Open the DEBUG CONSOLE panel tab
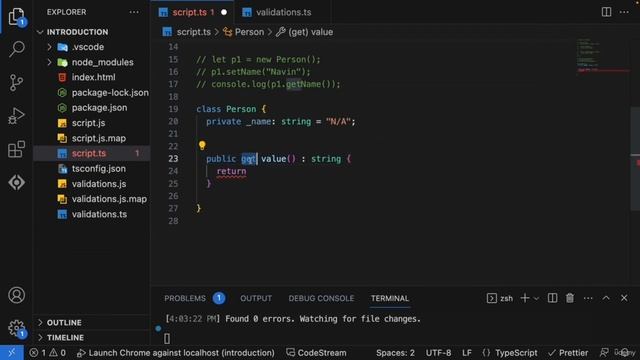Viewport: 640px width, 360px height. coord(321,298)
